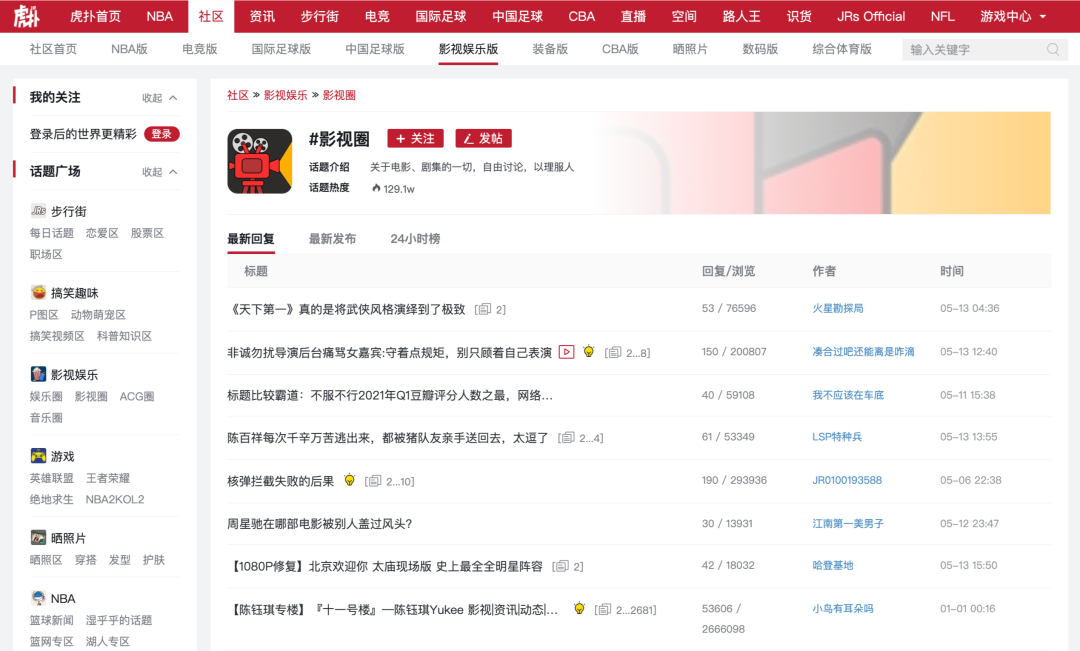Open the 每日话题 sidebar link
Screen dimensions: 1080x651
click(52, 233)
